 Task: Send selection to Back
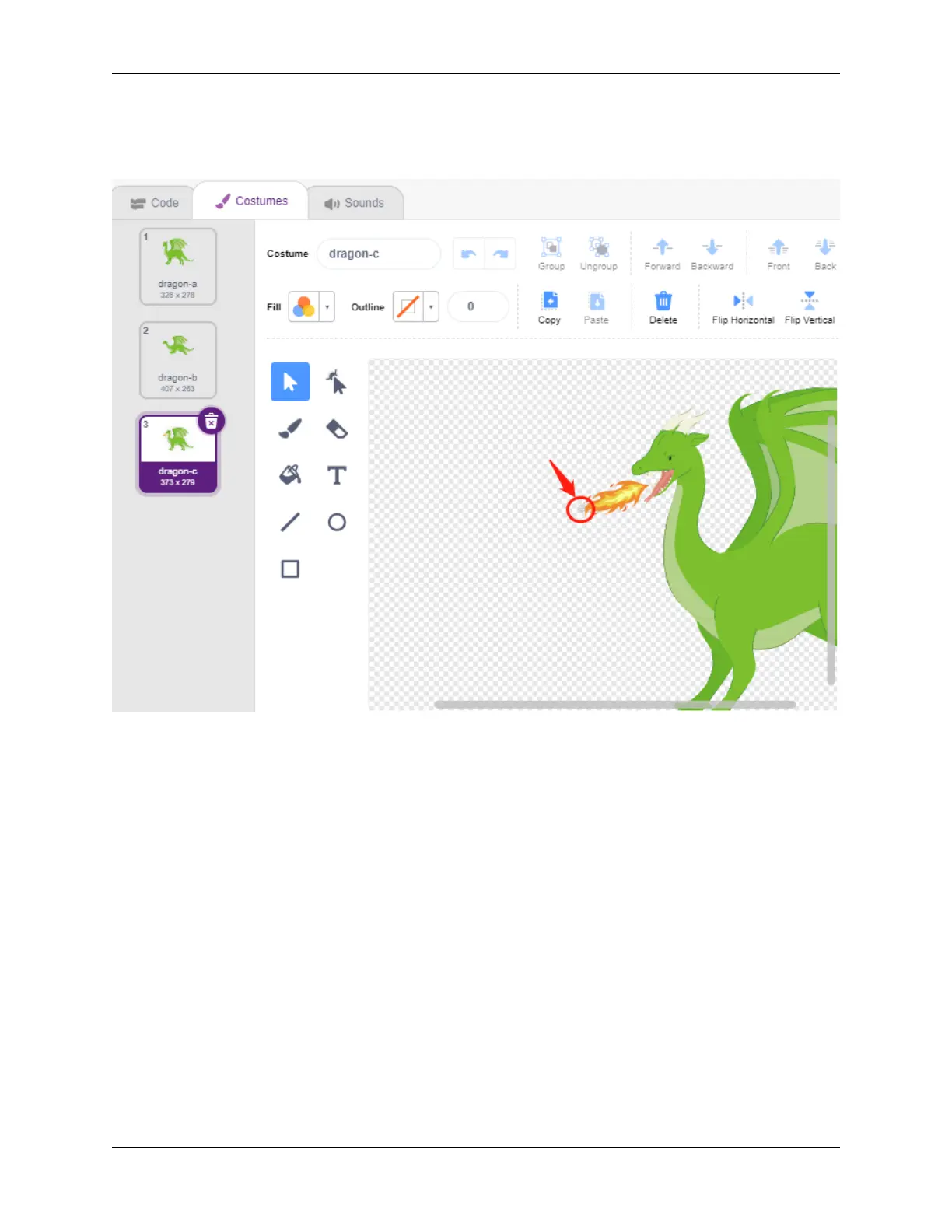pos(824,254)
